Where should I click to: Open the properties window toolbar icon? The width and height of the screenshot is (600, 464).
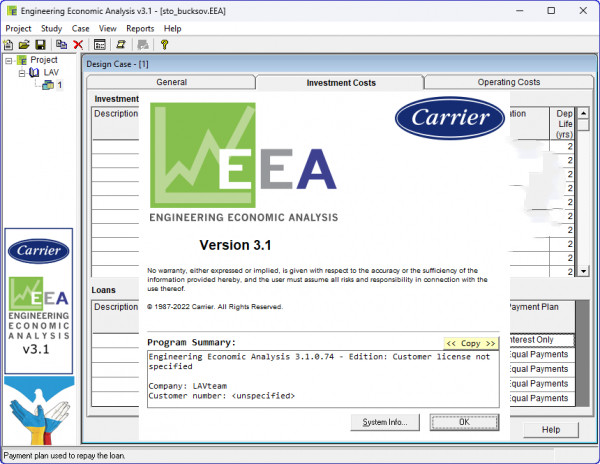coord(99,45)
